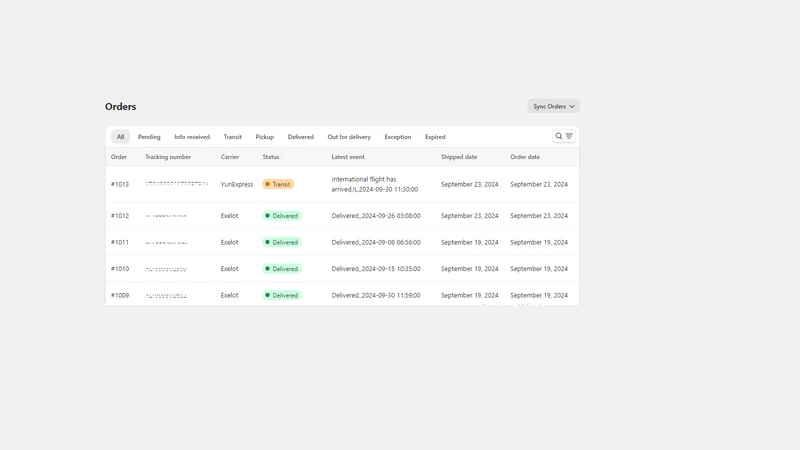
Task: Click the Delivered badge on order #1012
Action: (282, 216)
